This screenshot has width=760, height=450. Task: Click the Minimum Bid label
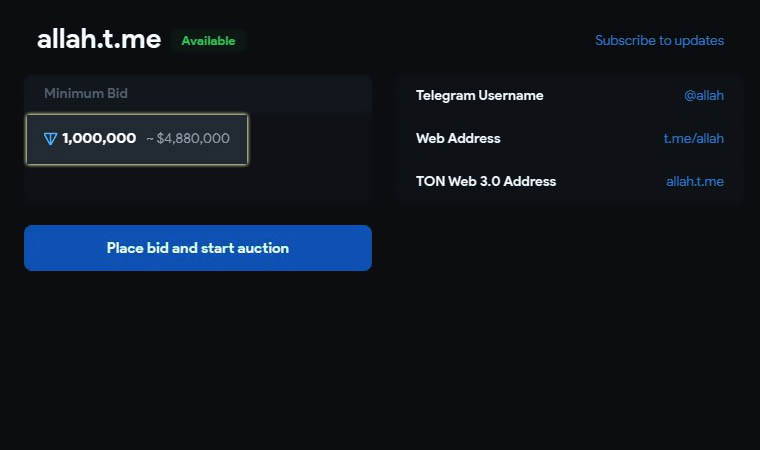click(86, 94)
